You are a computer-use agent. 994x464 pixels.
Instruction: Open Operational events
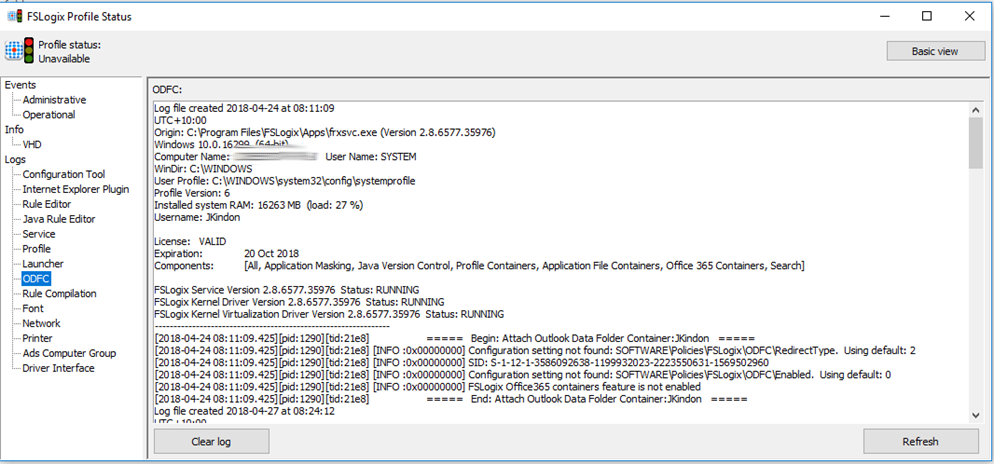pos(49,115)
